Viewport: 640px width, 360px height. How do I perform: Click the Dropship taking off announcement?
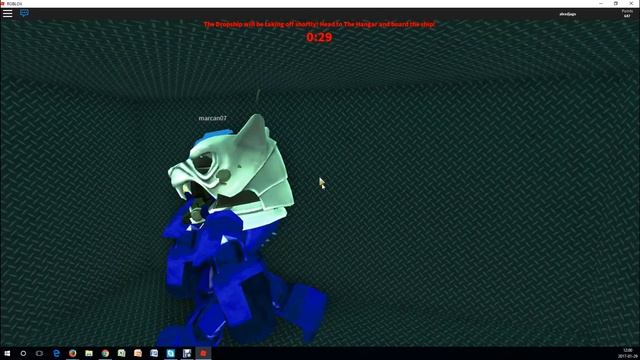pos(320,24)
